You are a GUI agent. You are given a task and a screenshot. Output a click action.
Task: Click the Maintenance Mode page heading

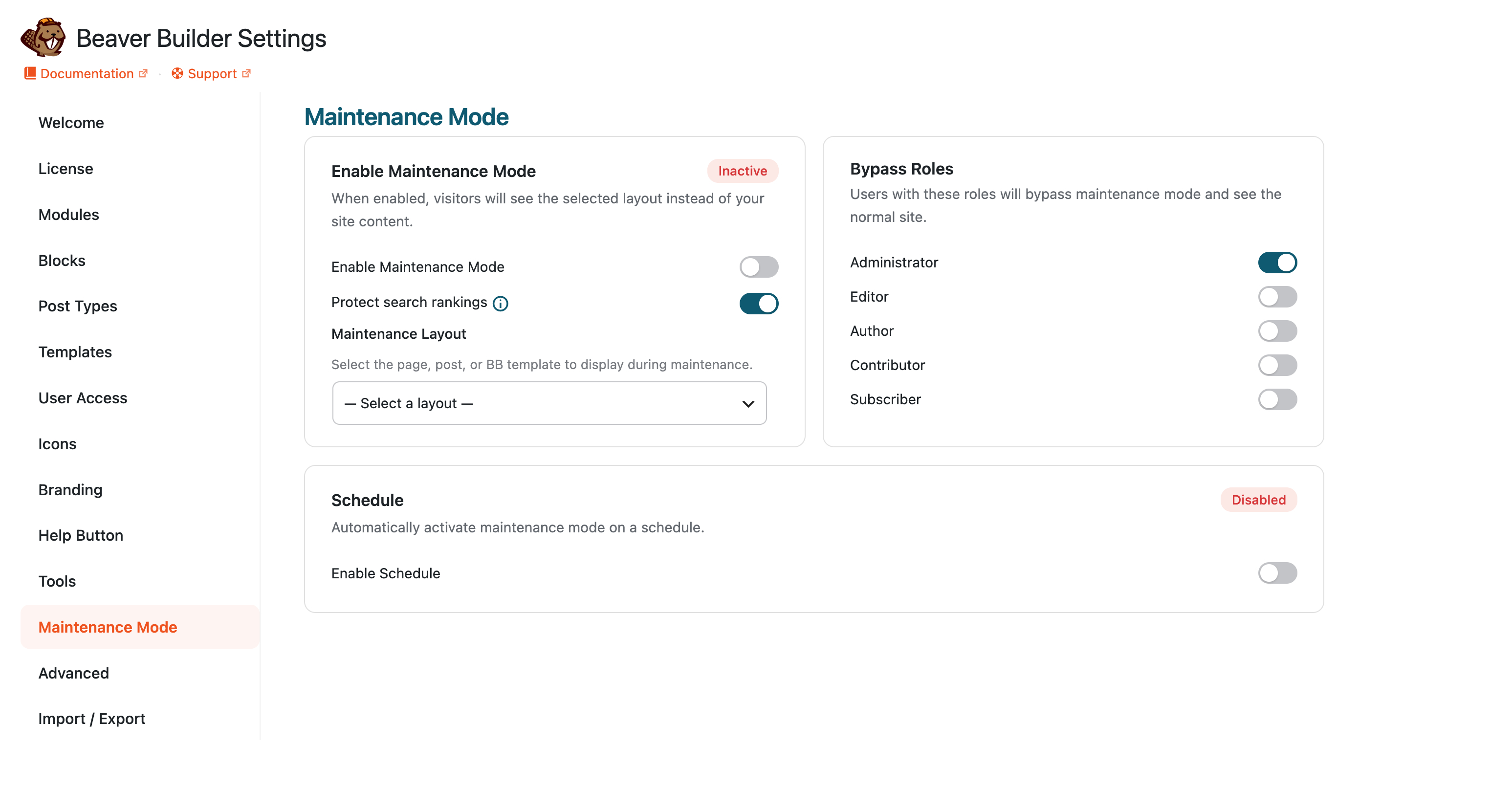[406, 117]
